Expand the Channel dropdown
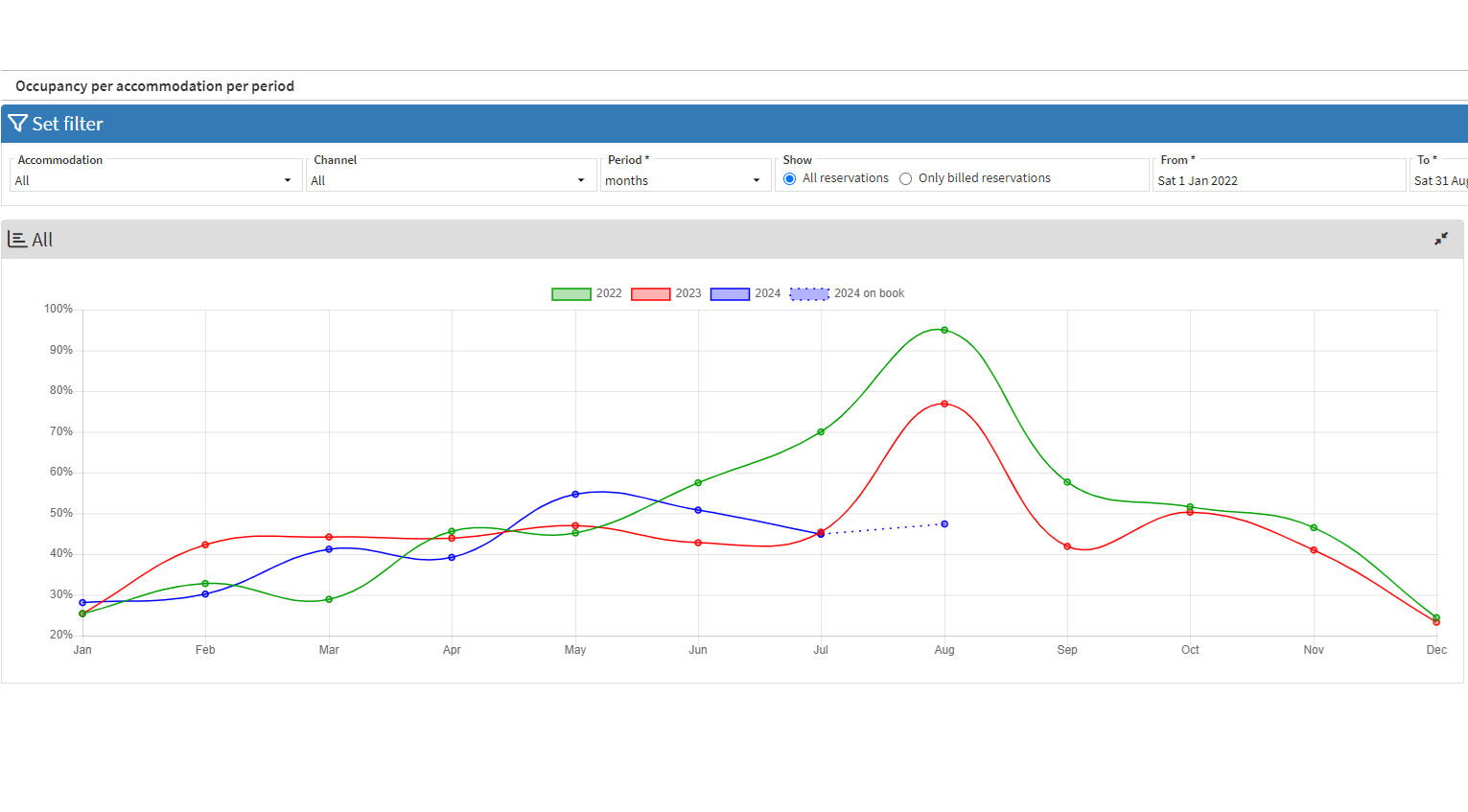This screenshot has height=812, width=1468. [449, 180]
